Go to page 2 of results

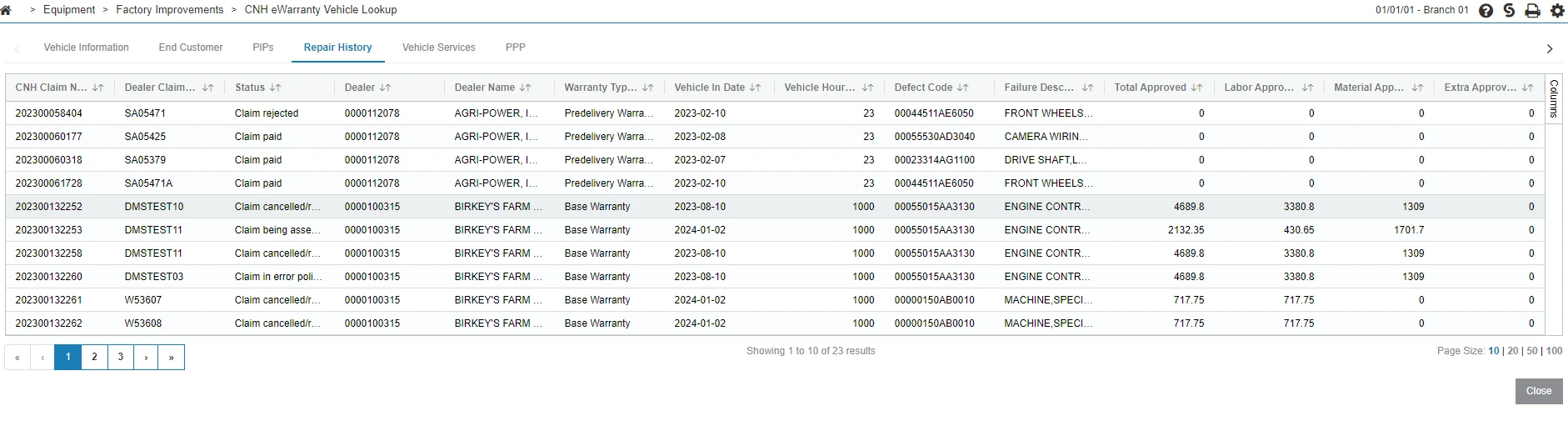click(x=94, y=357)
